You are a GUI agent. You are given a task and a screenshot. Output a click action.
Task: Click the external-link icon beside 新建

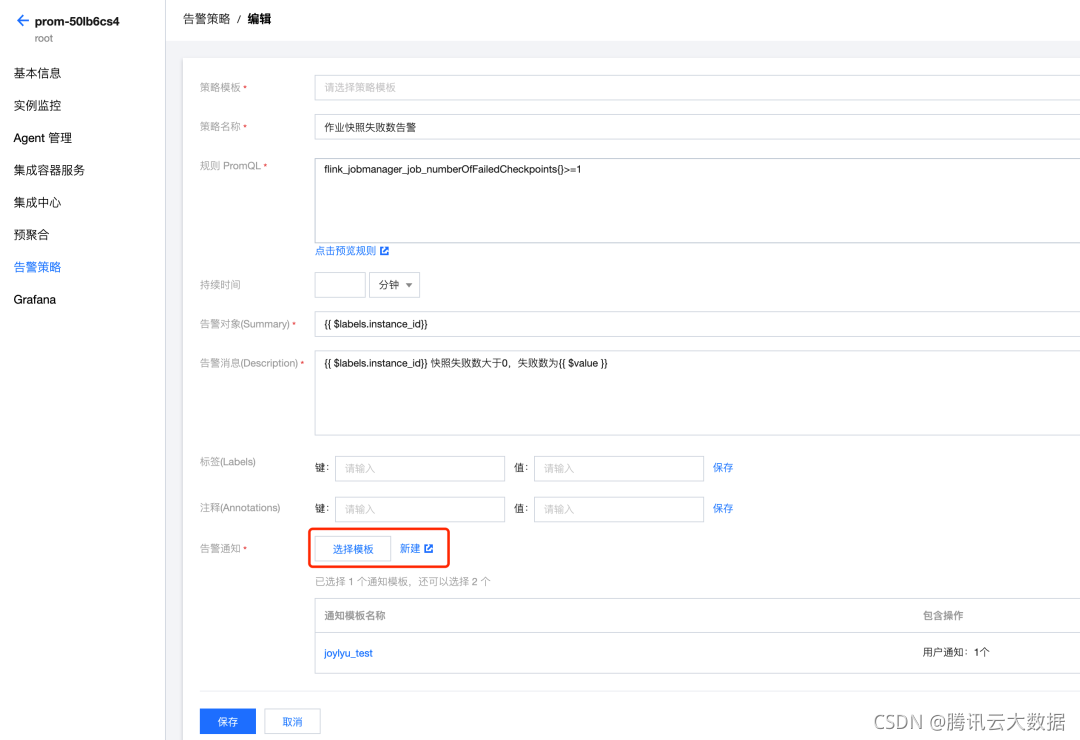431,548
